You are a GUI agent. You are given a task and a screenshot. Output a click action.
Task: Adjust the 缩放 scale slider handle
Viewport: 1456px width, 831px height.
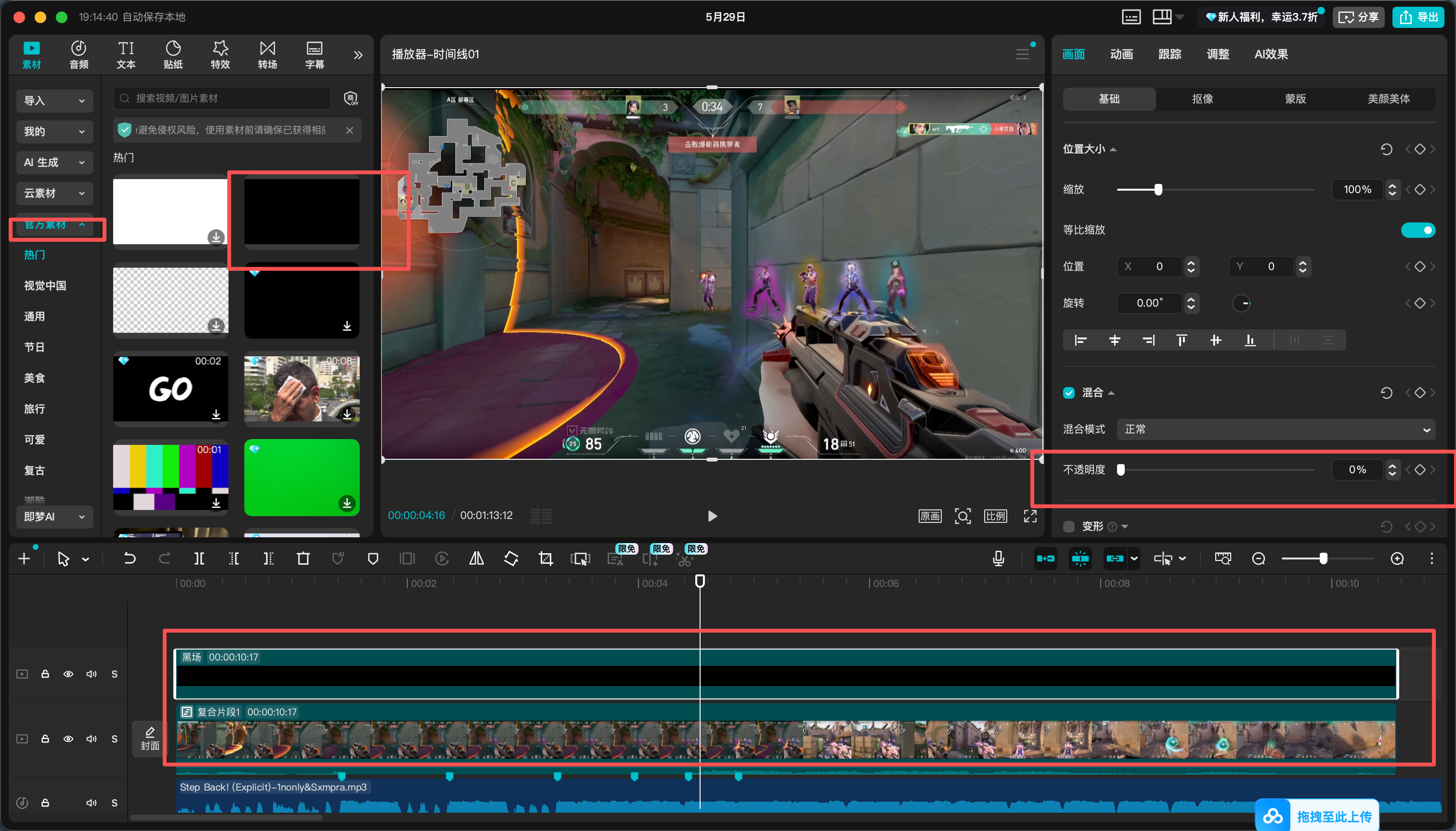pos(1158,190)
